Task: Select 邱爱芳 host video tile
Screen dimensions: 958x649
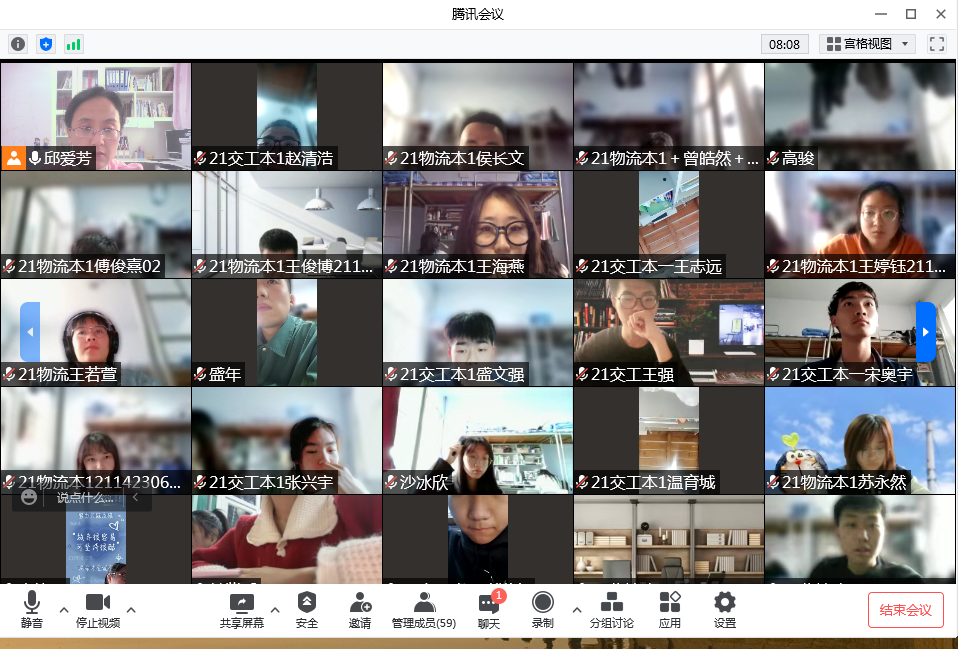Action: (x=96, y=116)
